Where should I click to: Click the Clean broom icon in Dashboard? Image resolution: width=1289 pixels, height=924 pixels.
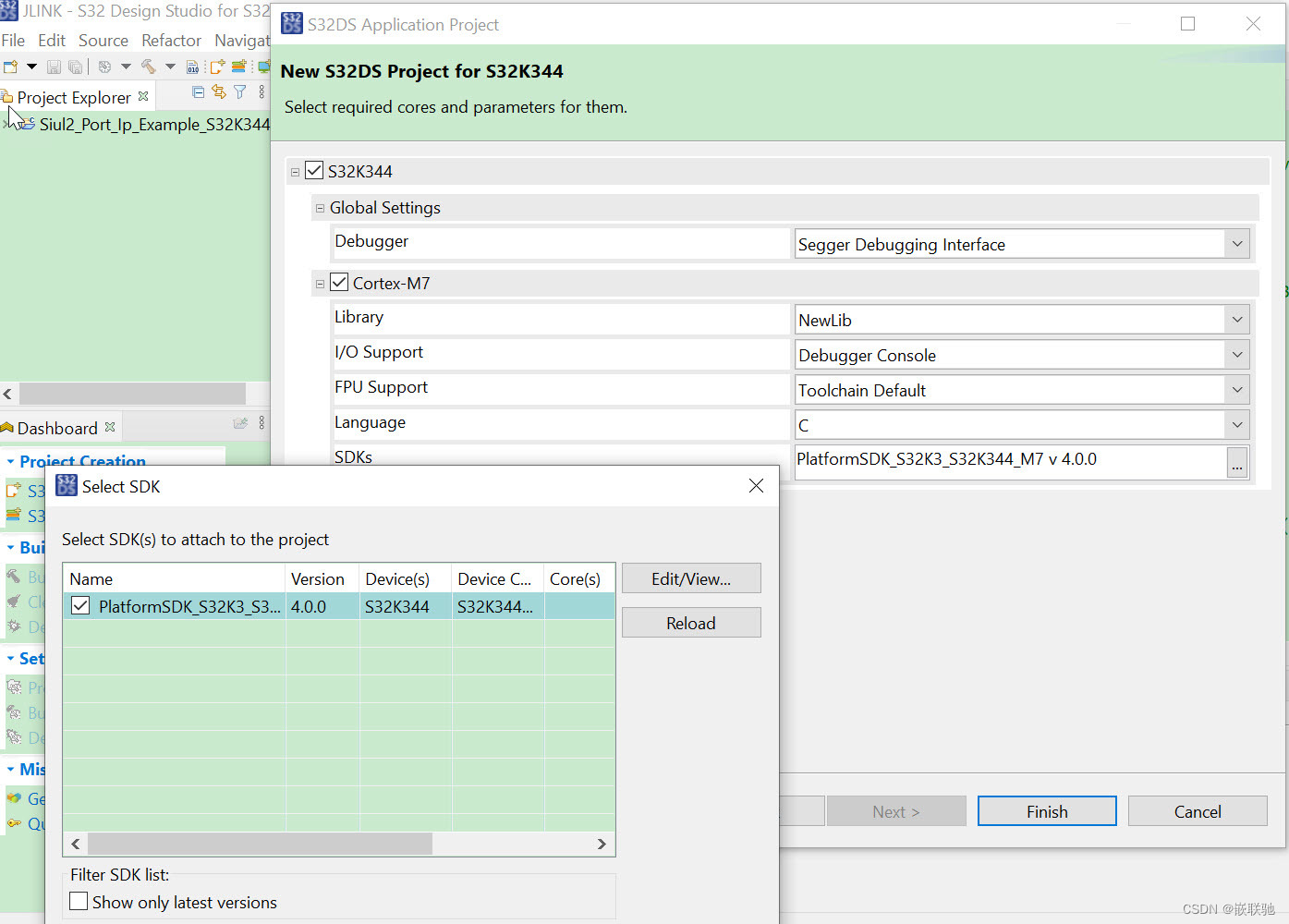[14, 602]
